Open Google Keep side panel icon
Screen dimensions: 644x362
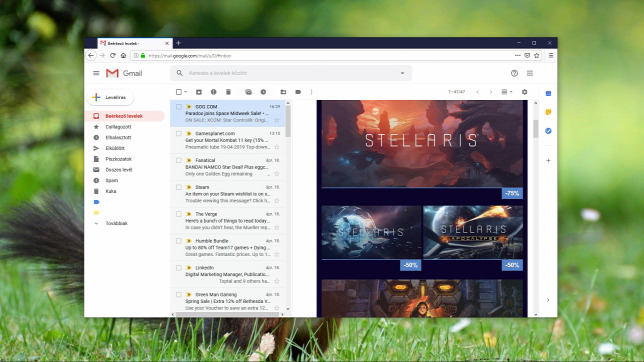[548, 112]
